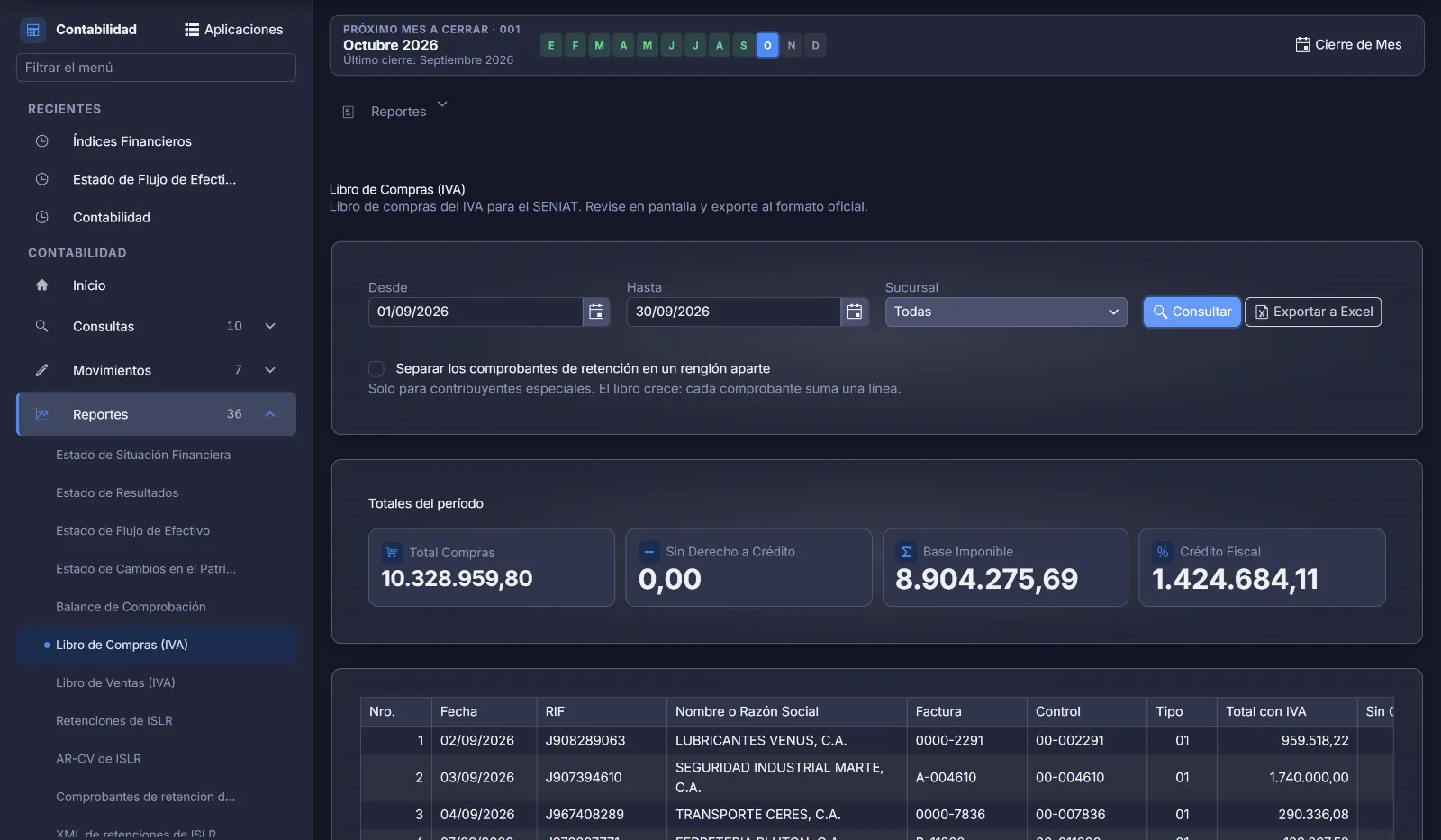Select Libro de Ventas (IVA) menu item
Viewport: 1441px width, 840px height.
115,682
